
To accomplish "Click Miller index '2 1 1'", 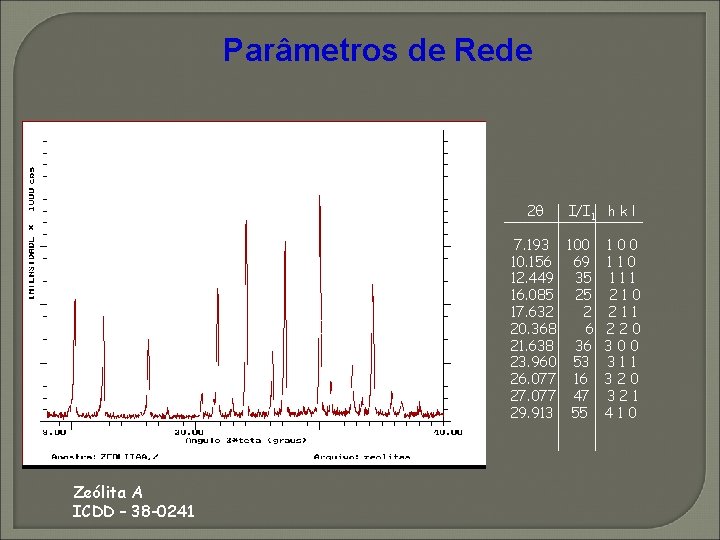I will pyautogui.click(x=623, y=312).
